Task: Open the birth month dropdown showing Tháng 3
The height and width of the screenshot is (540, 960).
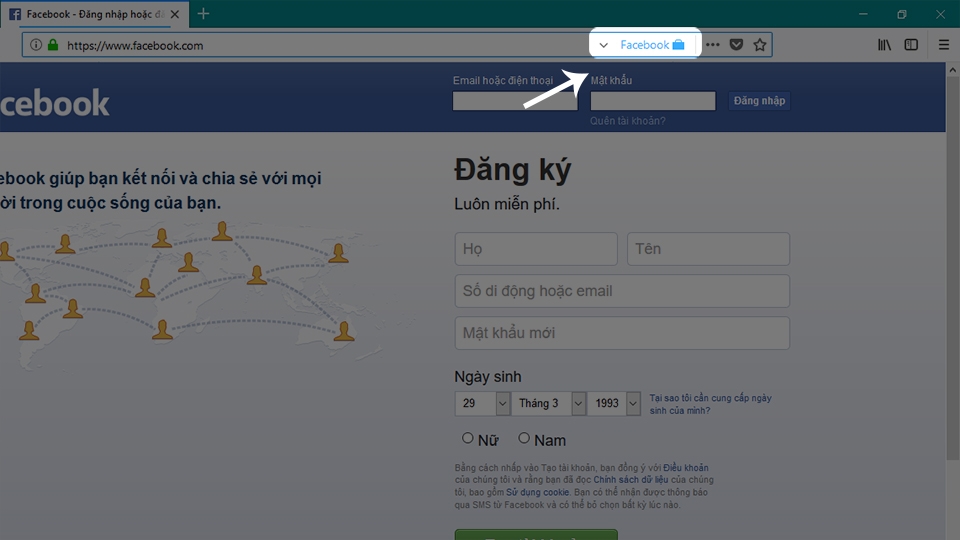Action: (549, 403)
